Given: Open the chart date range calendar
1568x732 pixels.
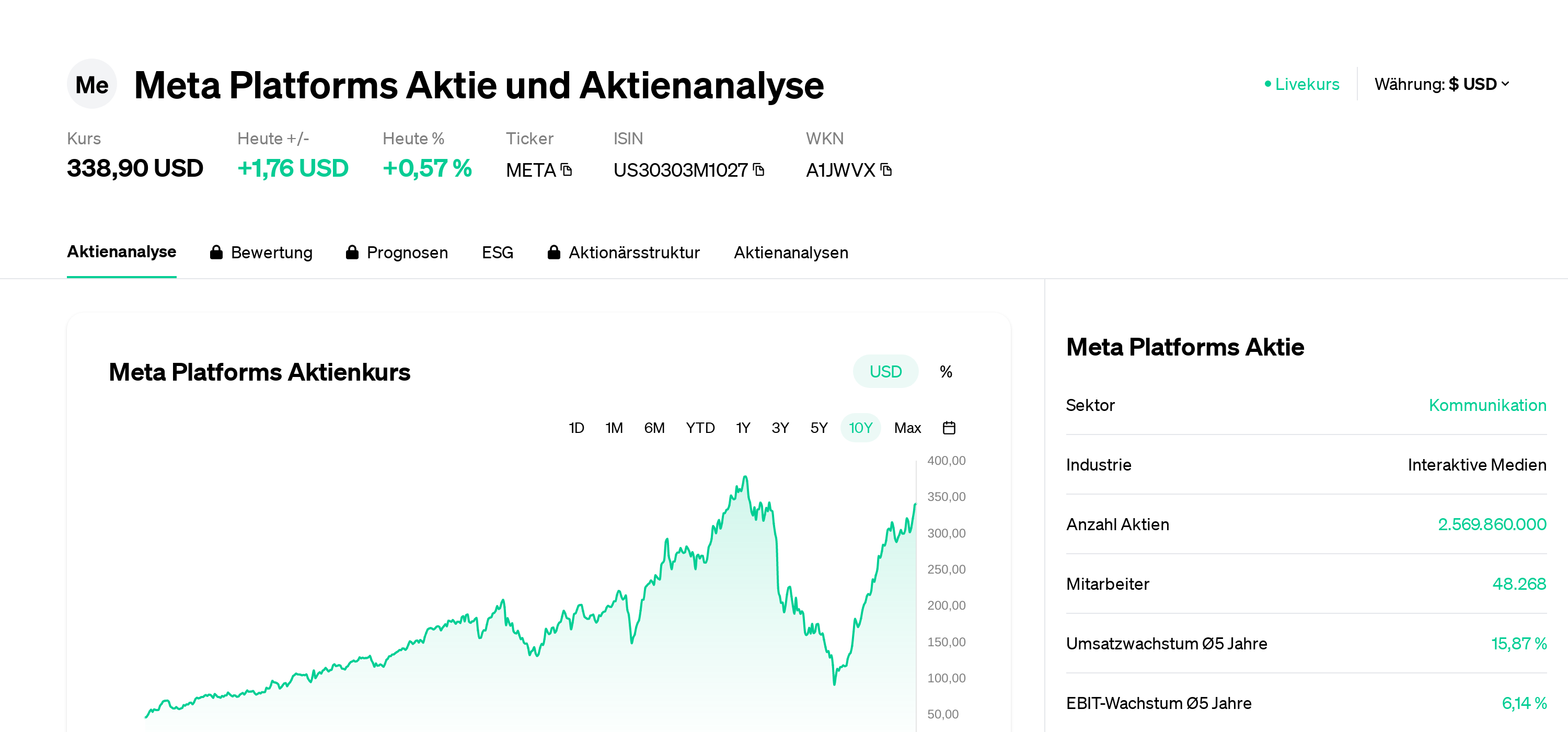Looking at the screenshot, I should [x=948, y=428].
